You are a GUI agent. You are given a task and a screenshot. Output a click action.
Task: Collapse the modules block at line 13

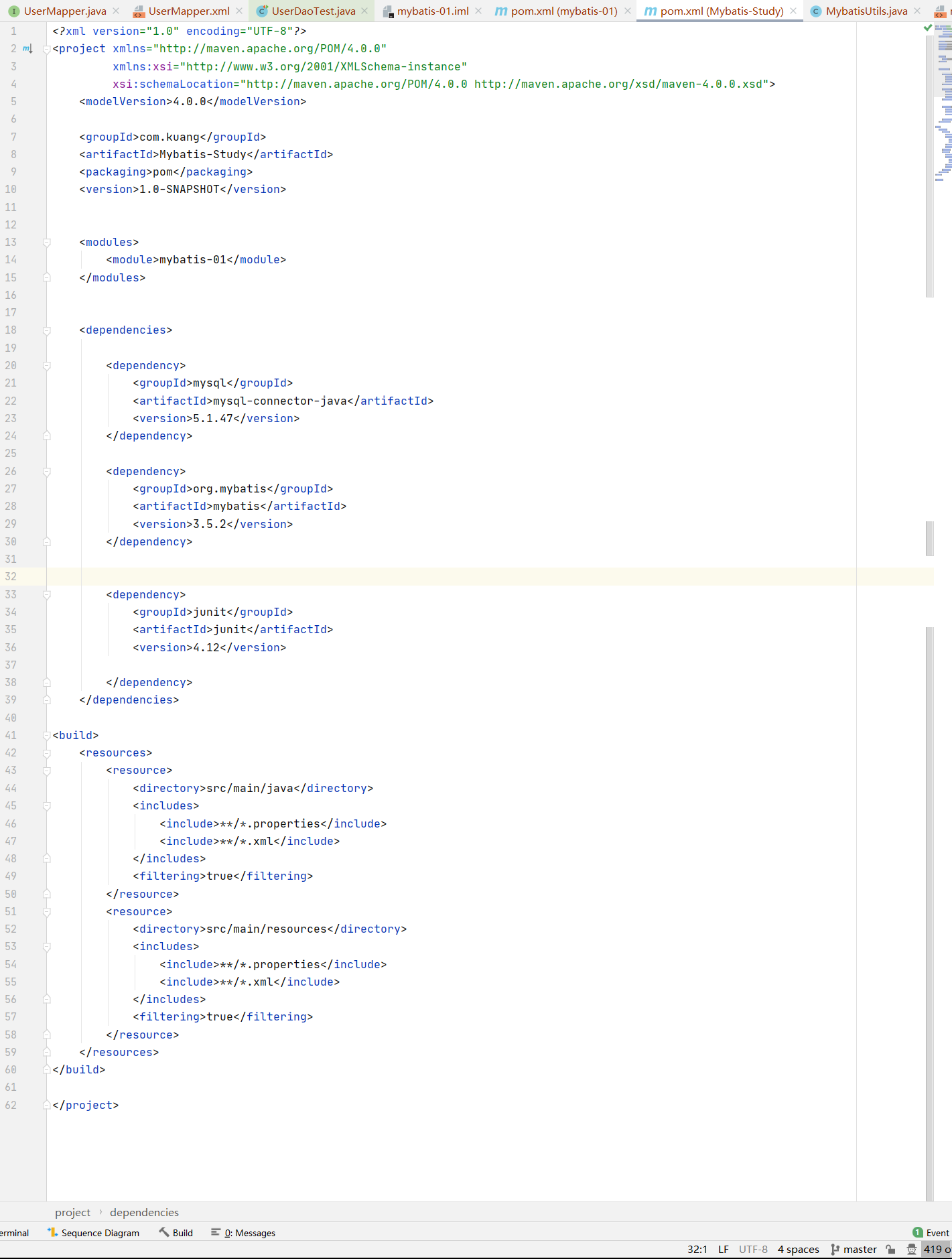click(x=47, y=243)
